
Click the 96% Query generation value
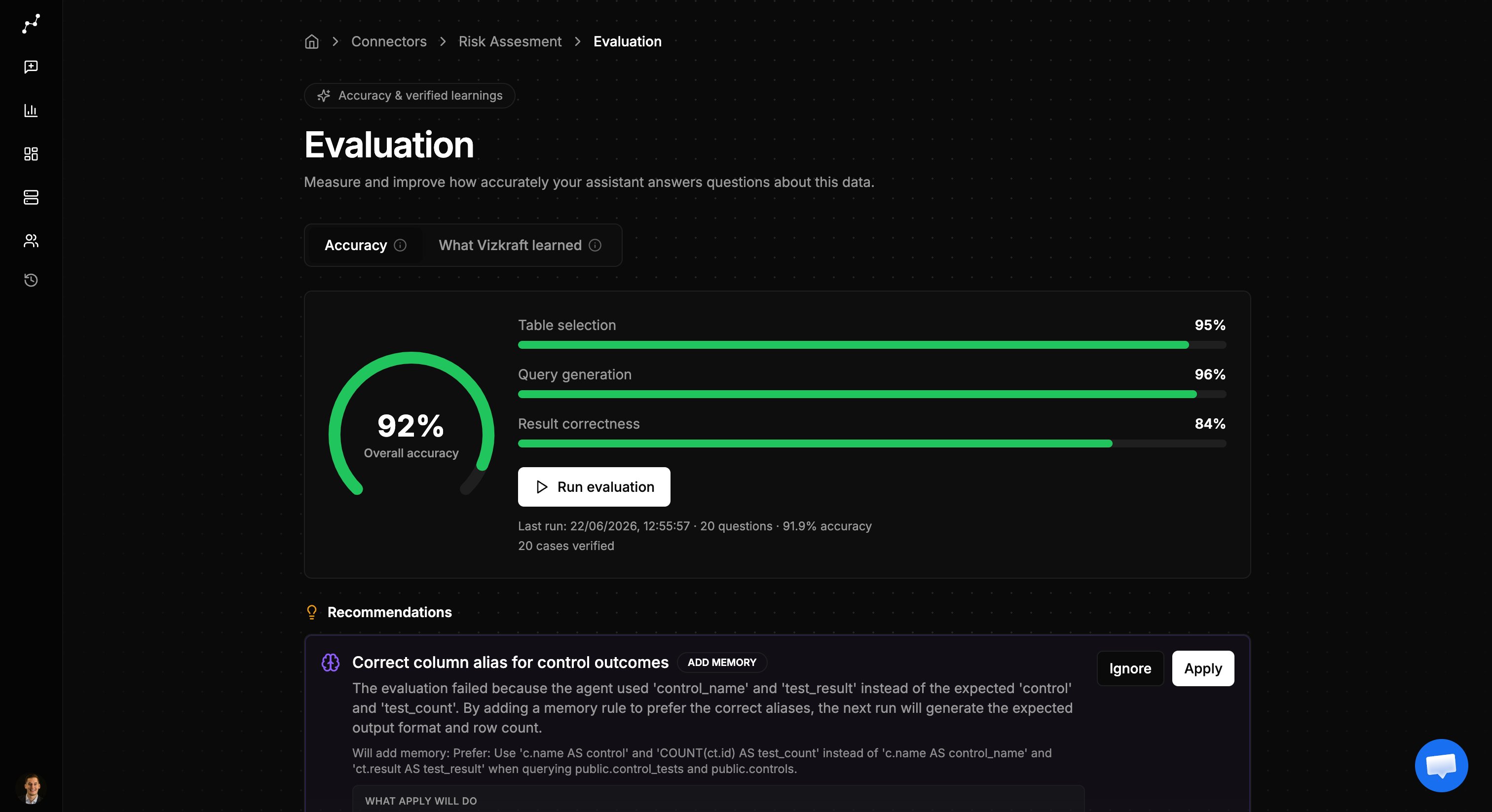pyautogui.click(x=1210, y=374)
